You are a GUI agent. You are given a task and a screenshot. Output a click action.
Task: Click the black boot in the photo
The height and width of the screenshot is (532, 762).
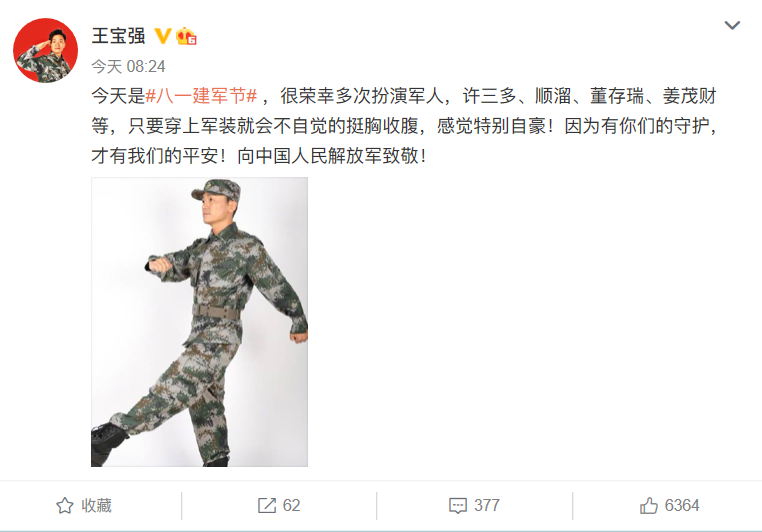107,443
